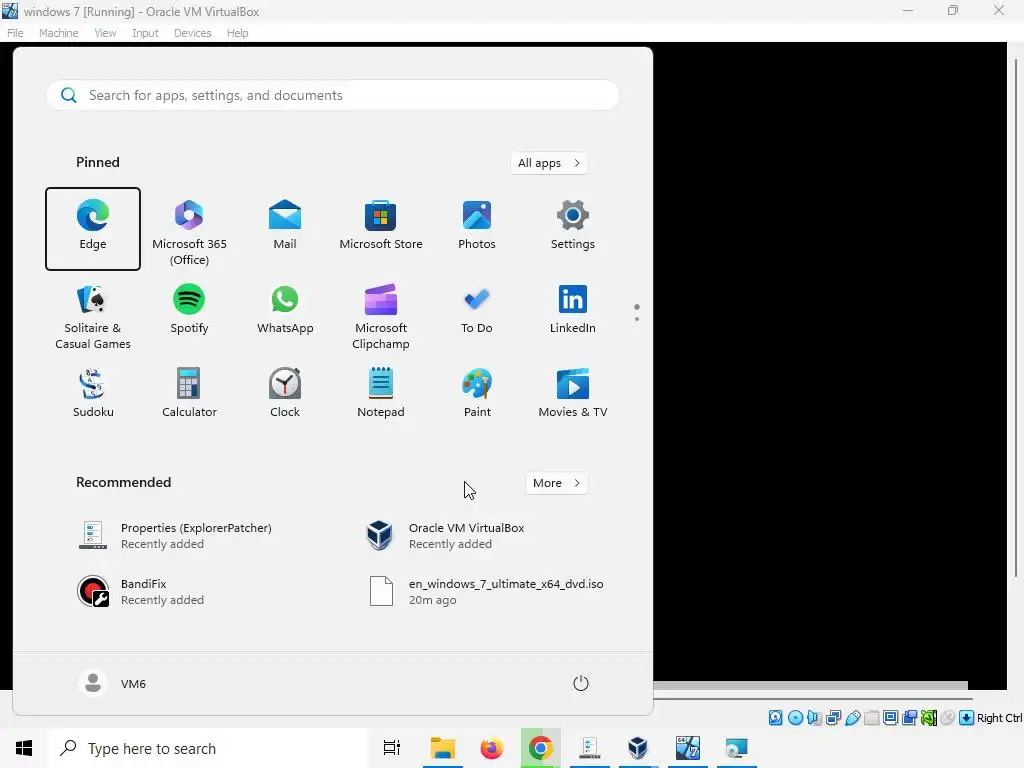This screenshot has height=768, width=1024.
Task: Click network adapter status icon
Action: (833, 718)
